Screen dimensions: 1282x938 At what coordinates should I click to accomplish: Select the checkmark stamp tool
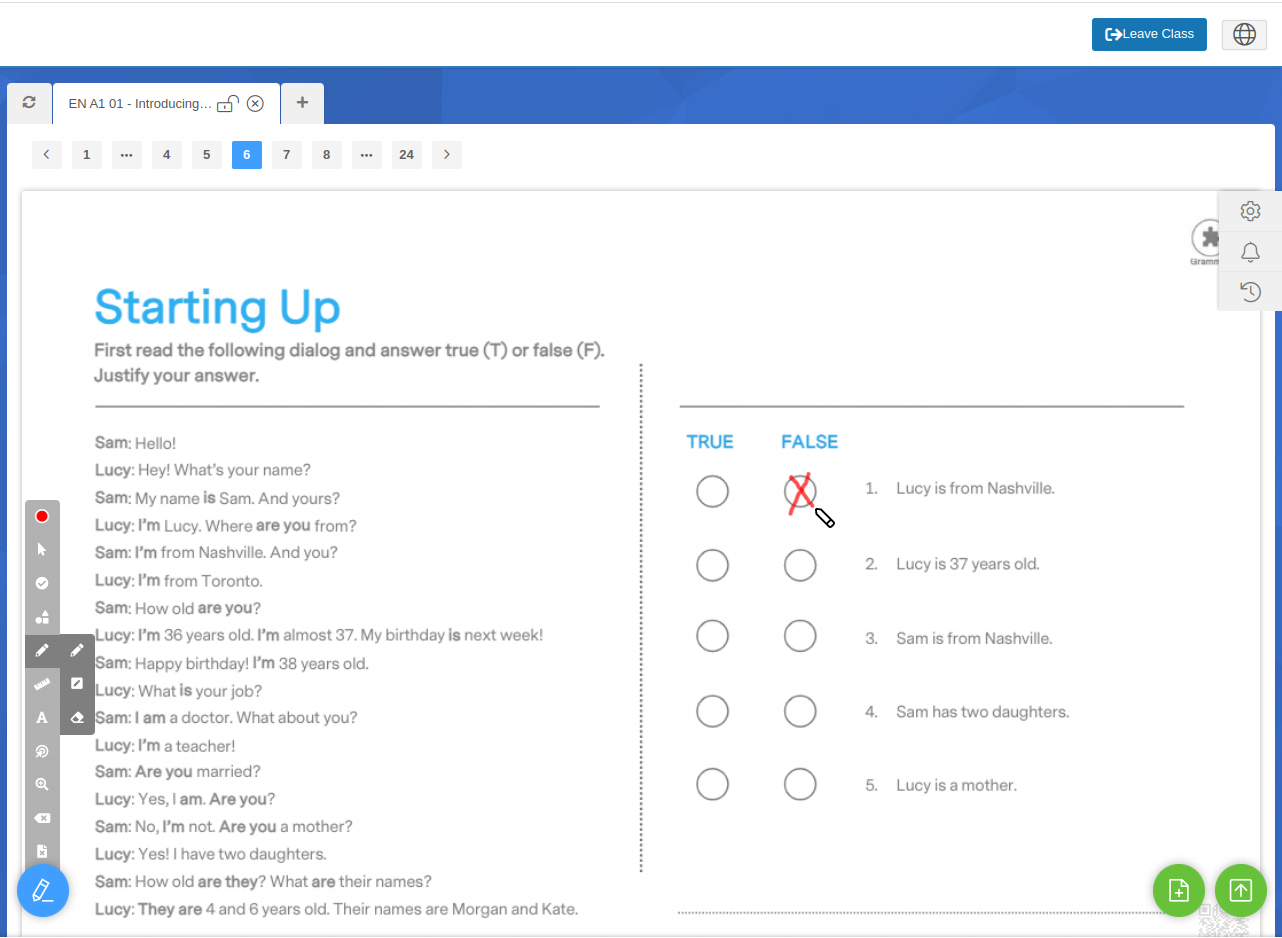click(42, 583)
